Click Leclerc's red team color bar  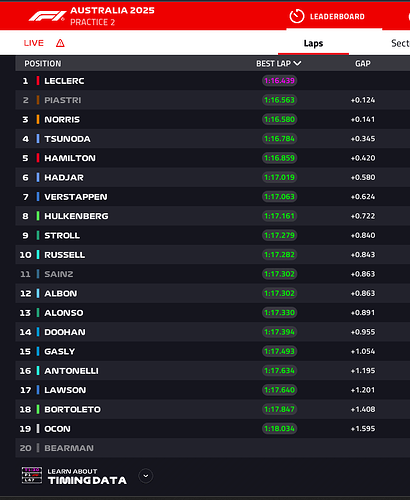(38, 81)
